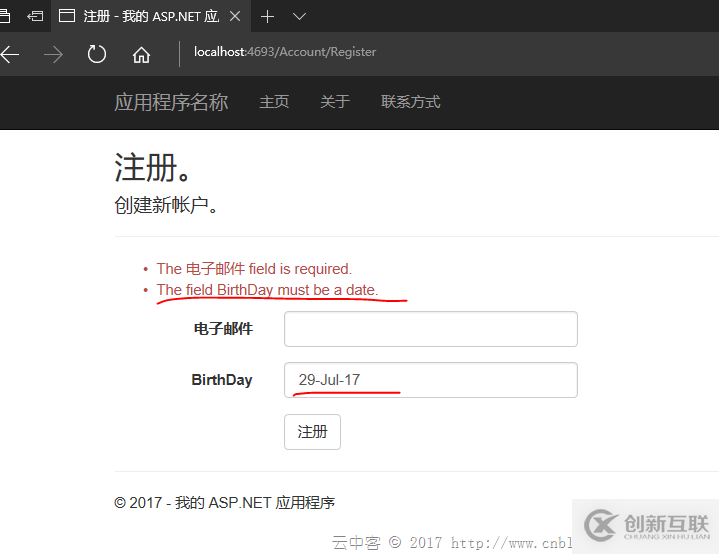Open the browser home page icon

click(x=141, y=55)
